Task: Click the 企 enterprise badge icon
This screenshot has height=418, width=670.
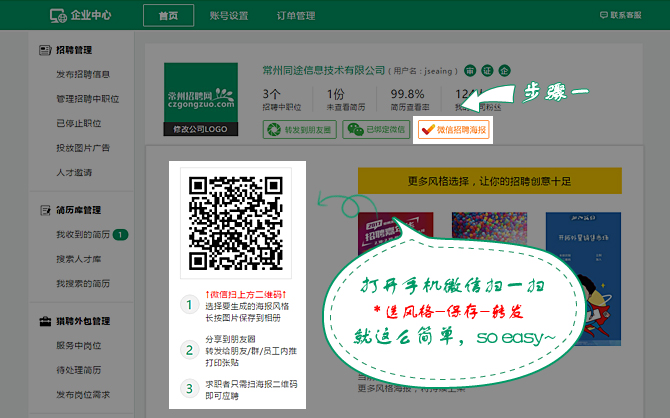Action: click(505, 71)
